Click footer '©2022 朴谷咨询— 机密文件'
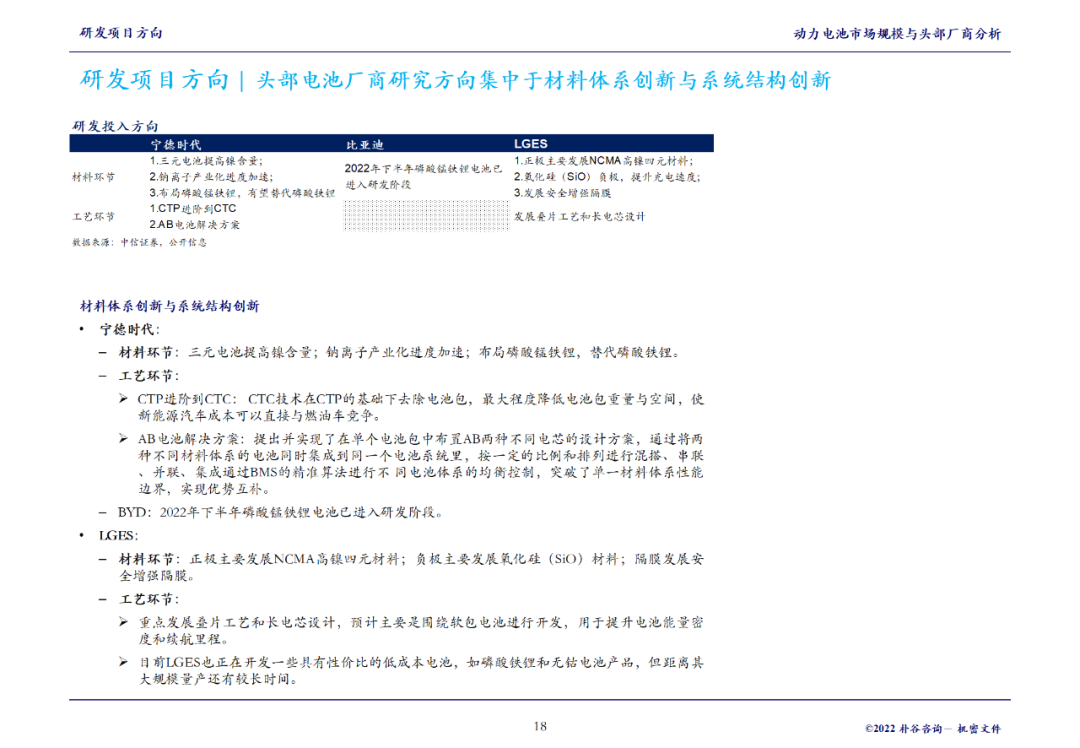Viewport: 1080px width, 748px height. (x=933, y=729)
